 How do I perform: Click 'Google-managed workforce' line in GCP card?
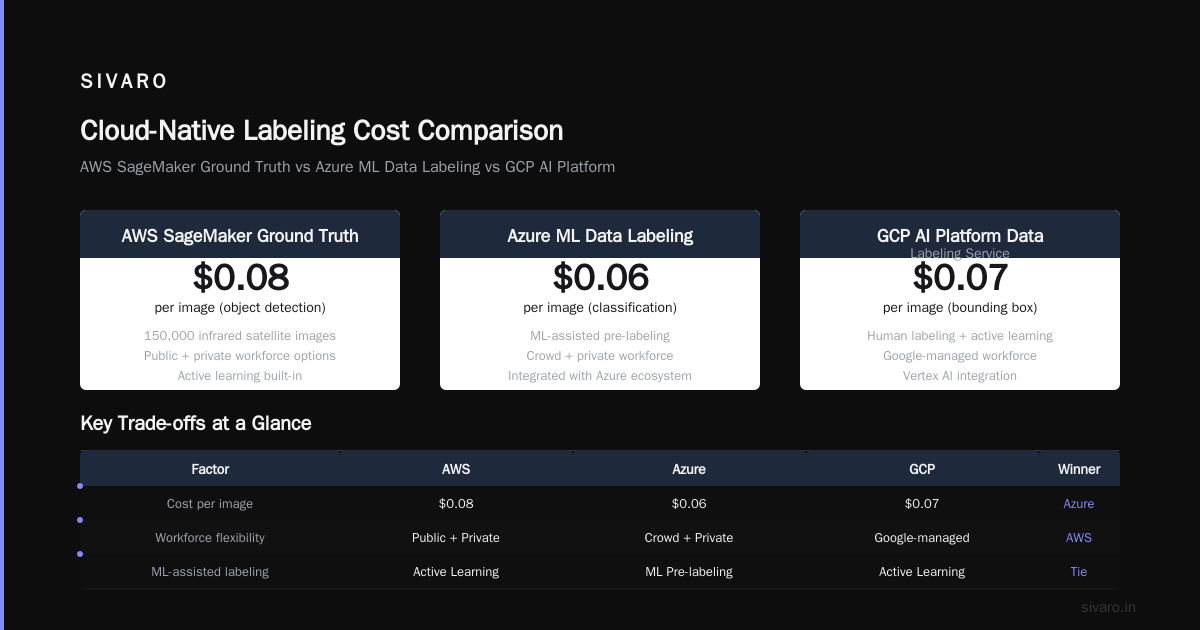click(x=960, y=356)
